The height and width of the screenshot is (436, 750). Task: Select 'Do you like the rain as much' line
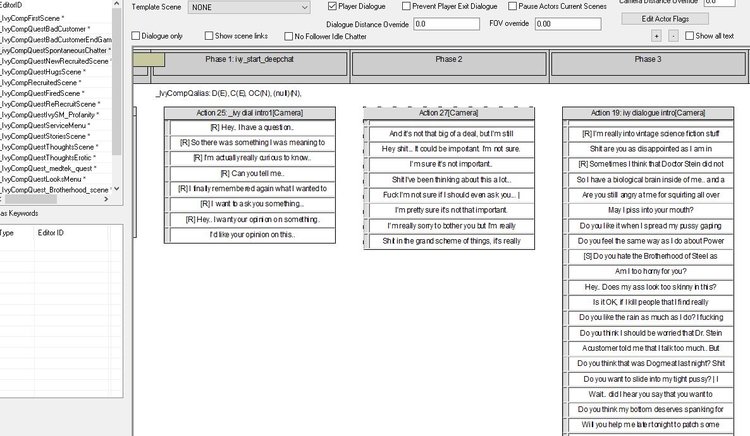(651, 317)
